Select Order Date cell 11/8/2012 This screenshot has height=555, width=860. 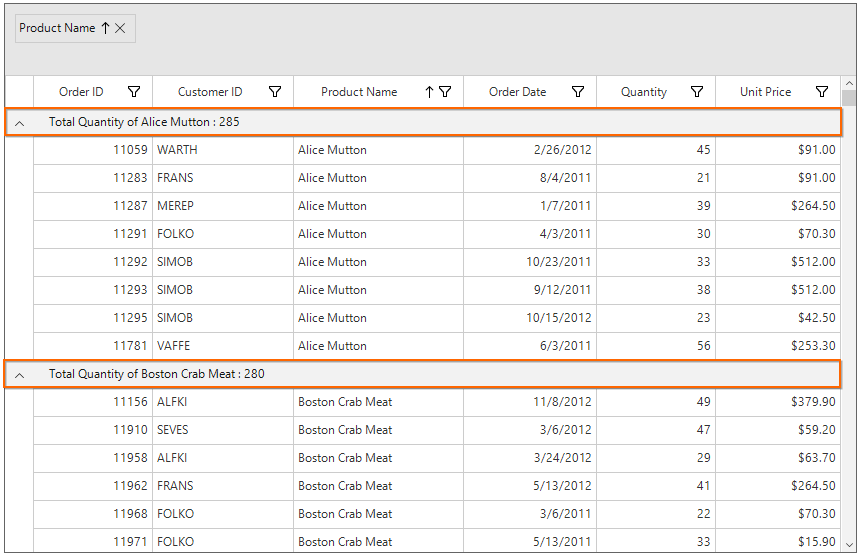coord(530,401)
